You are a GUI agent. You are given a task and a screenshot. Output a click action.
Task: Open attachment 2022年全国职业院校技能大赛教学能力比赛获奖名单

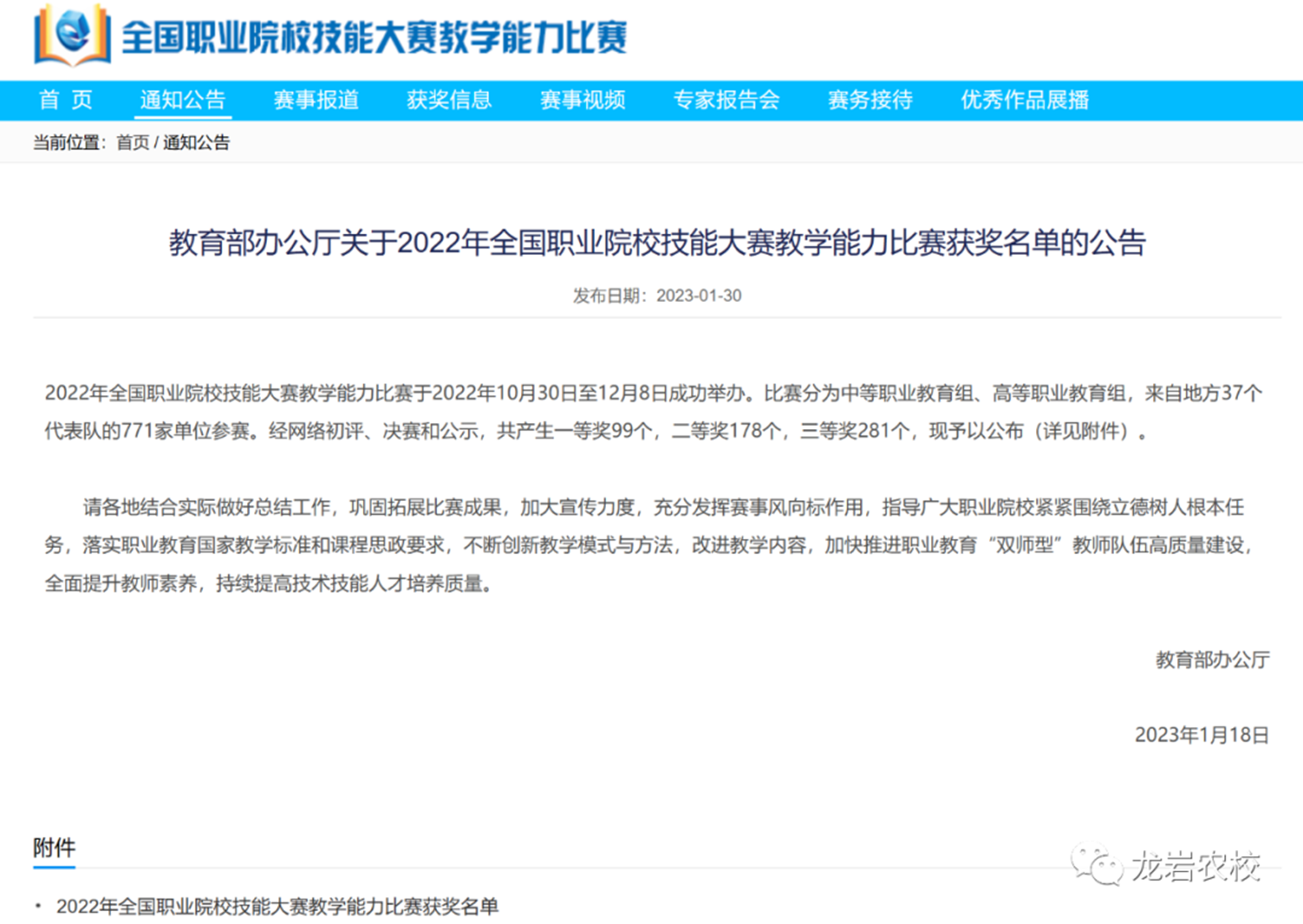coord(277,906)
